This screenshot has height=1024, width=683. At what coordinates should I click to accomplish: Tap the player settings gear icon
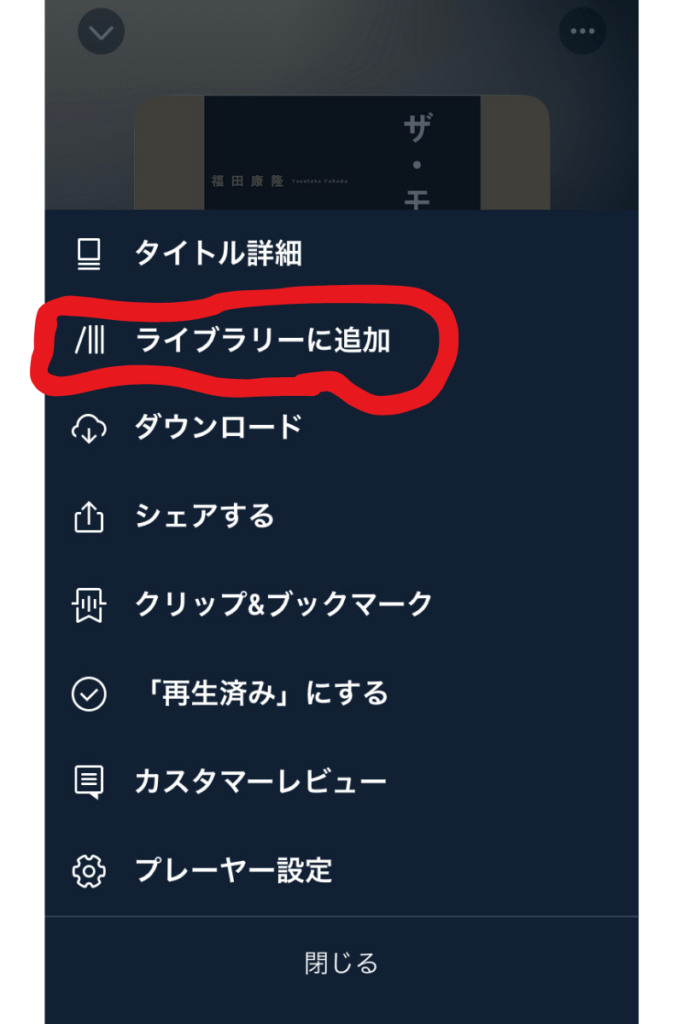(x=89, y=871)
